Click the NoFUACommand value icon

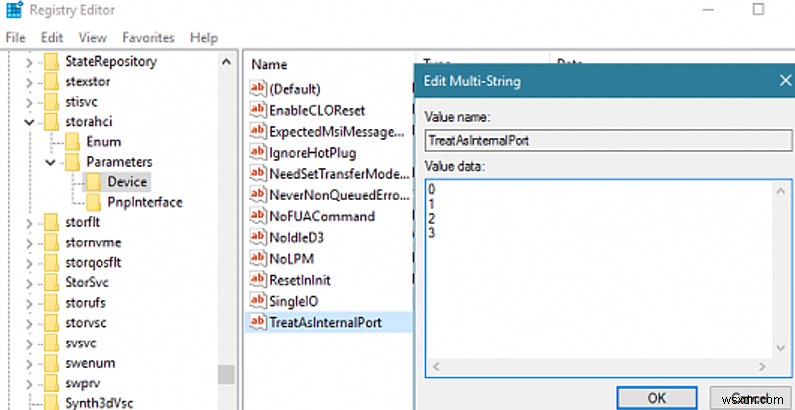[x=257, y=216]
